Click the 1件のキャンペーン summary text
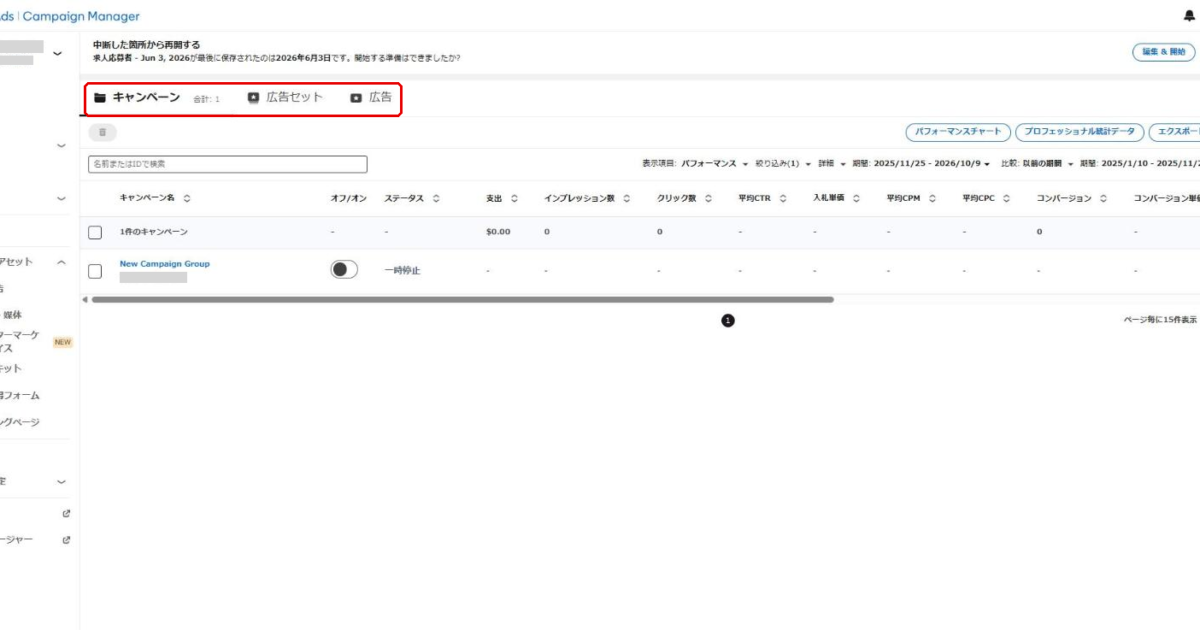The image size is (1200, 630). pyautogui.click(x=153, y=232)
